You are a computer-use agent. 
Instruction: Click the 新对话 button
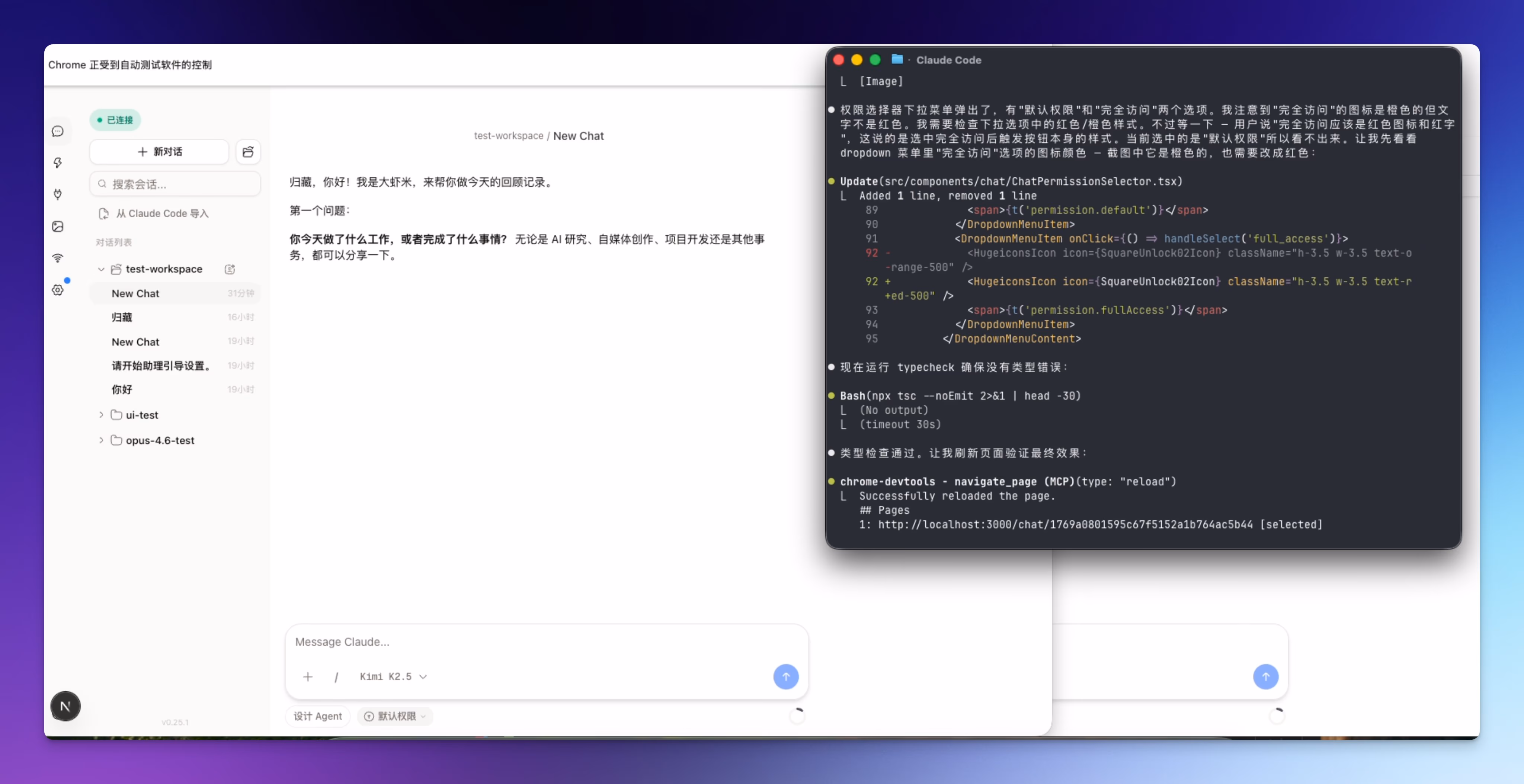click(159, 151)
